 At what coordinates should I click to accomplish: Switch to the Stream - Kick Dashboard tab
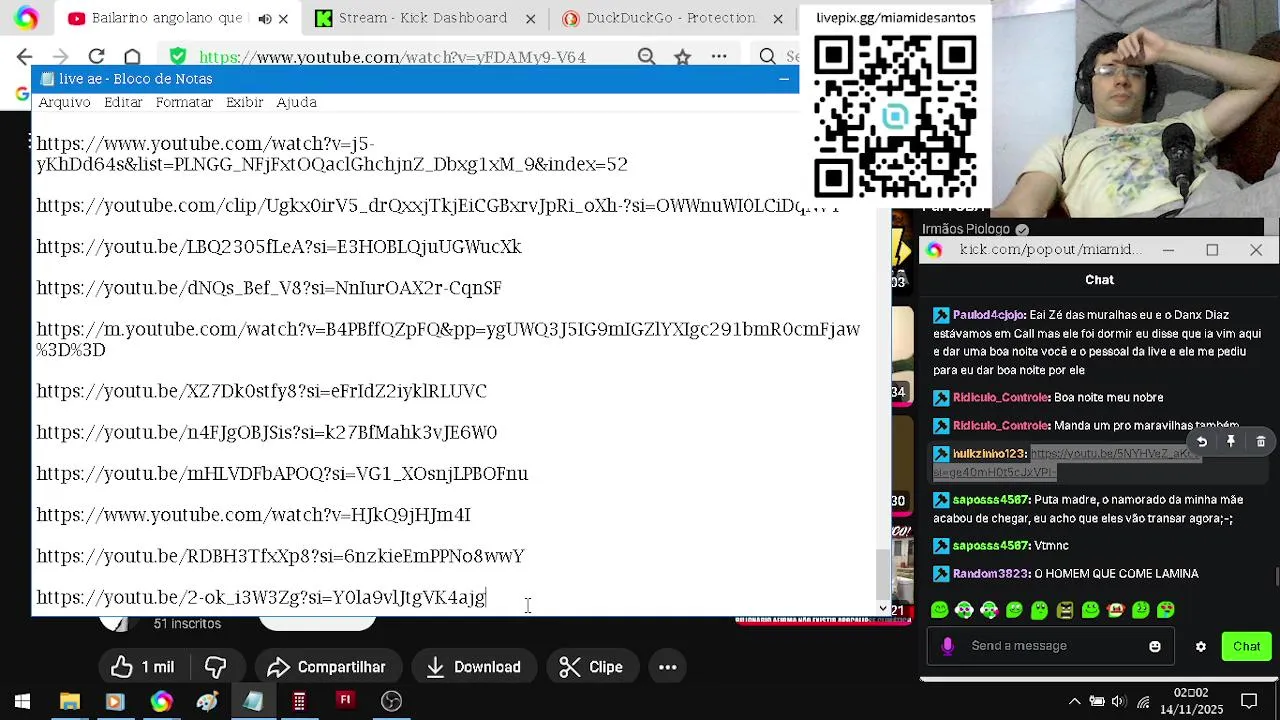click(x=422, y=18)
